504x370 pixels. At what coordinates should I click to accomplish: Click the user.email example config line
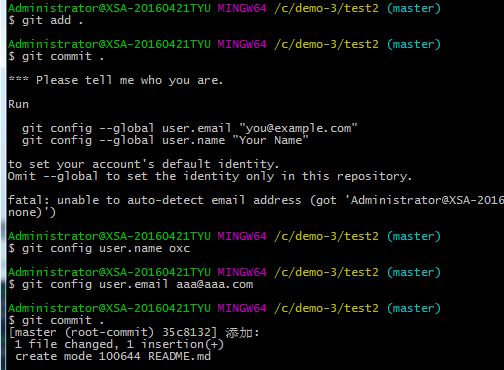(x=190, y=128)
